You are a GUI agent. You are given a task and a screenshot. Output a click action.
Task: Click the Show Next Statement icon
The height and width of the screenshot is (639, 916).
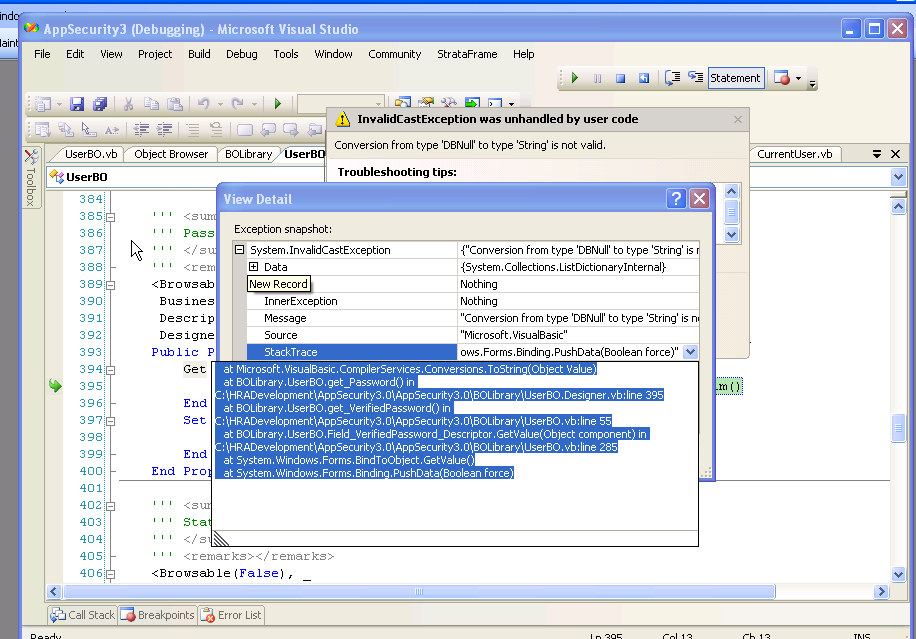pos(673,78)
